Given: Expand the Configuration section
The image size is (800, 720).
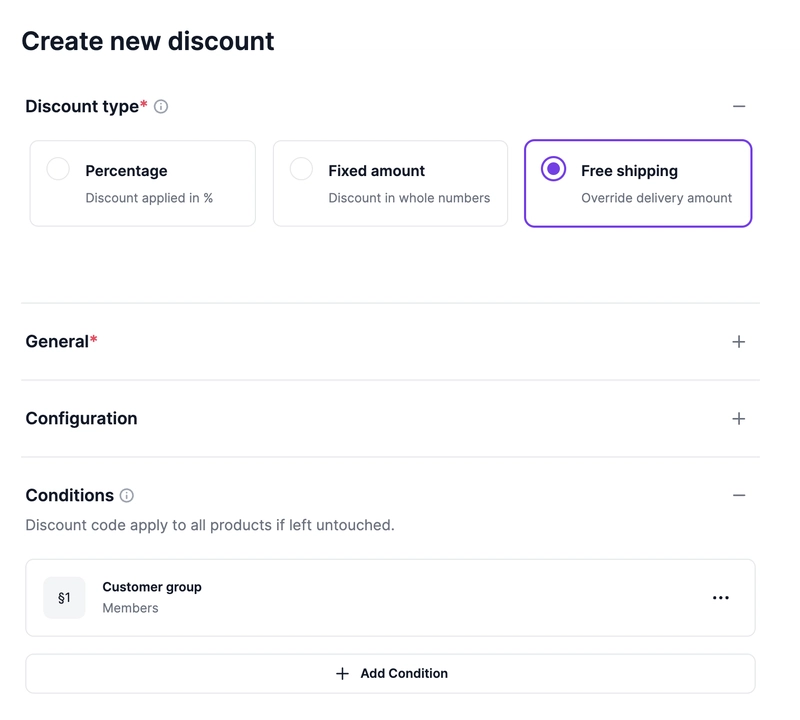Looking at the screenshot, I should pos(739,419).
